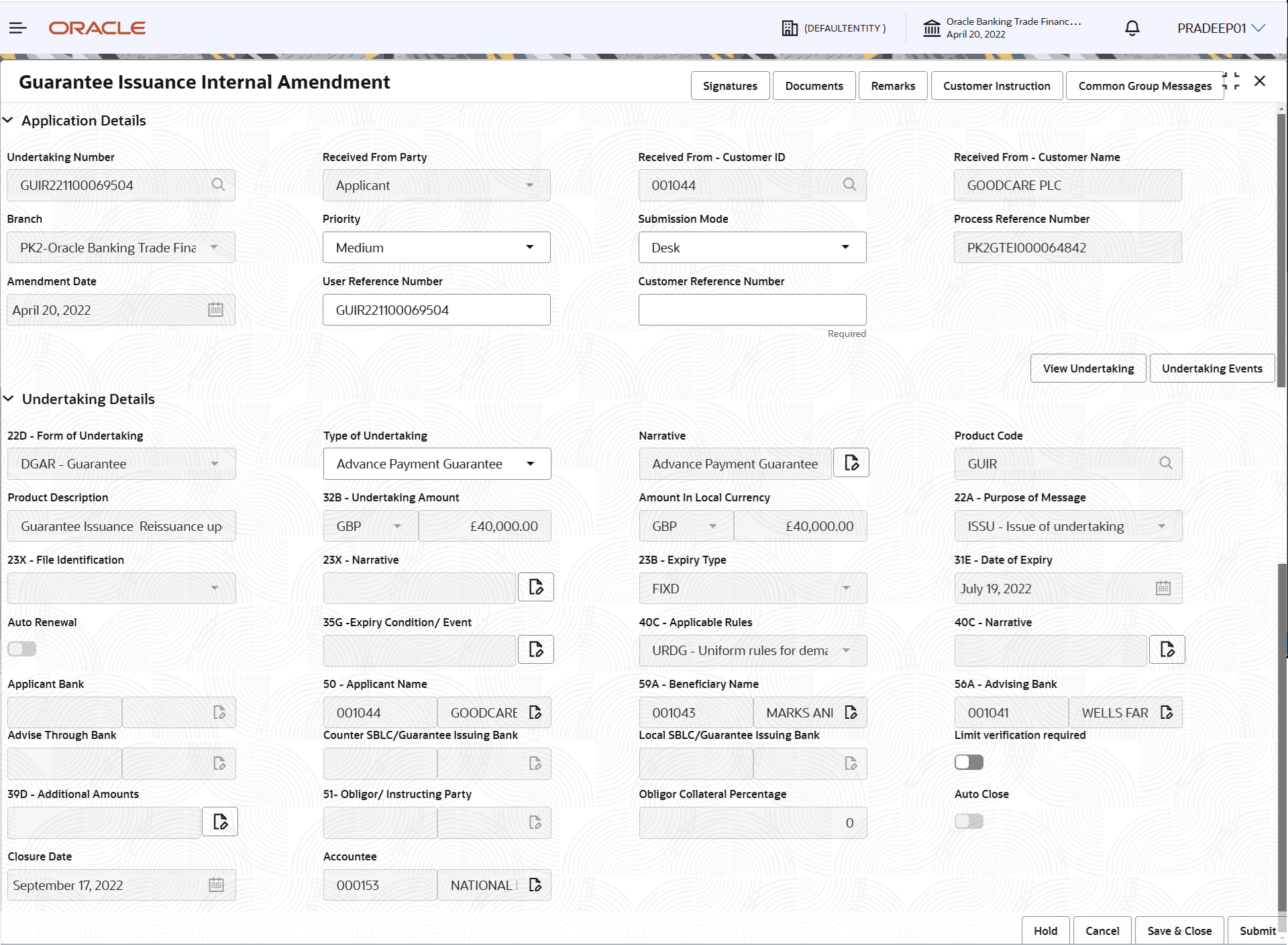The height and width of the screenshot is (945, 1288).
Task: Toggle the Auto Close switch
Action: coord(969,822)
